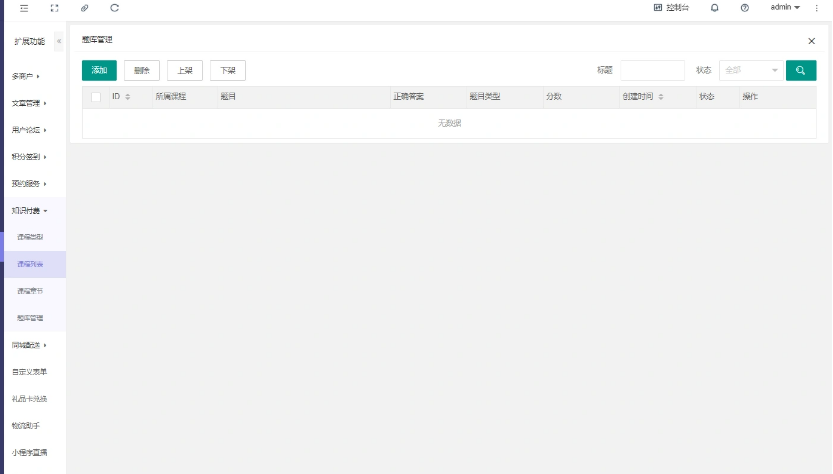Open the admin user dropdown
The width and height of the screenshot is (833, 474).
[785, 7]
